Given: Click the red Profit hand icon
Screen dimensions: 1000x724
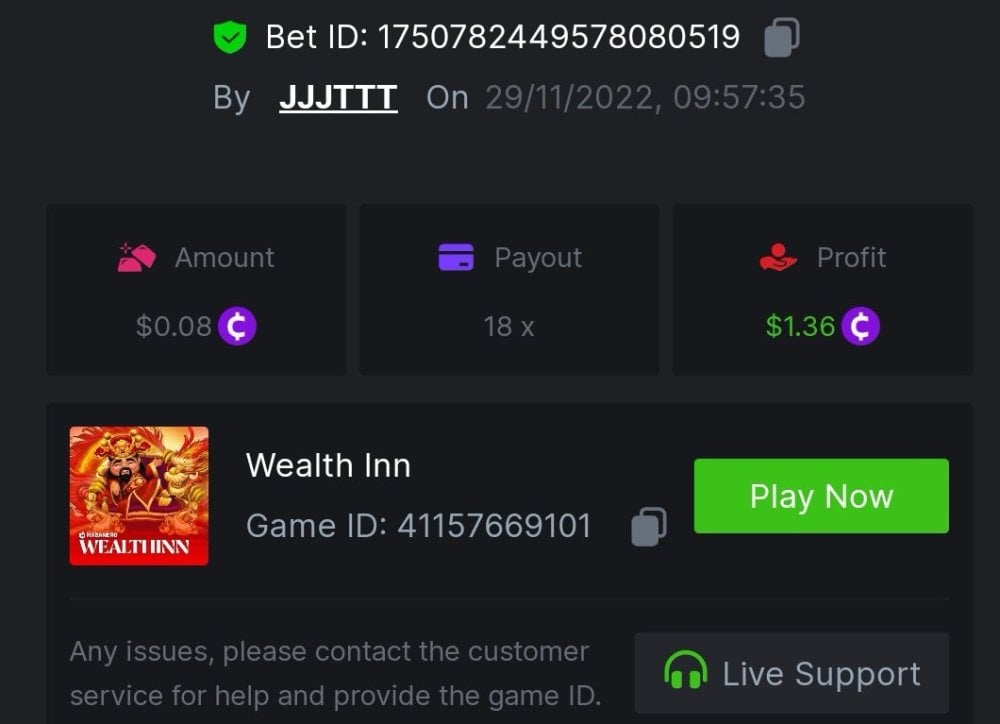Looking at the screenshot, I should click(x=778, y=258).
